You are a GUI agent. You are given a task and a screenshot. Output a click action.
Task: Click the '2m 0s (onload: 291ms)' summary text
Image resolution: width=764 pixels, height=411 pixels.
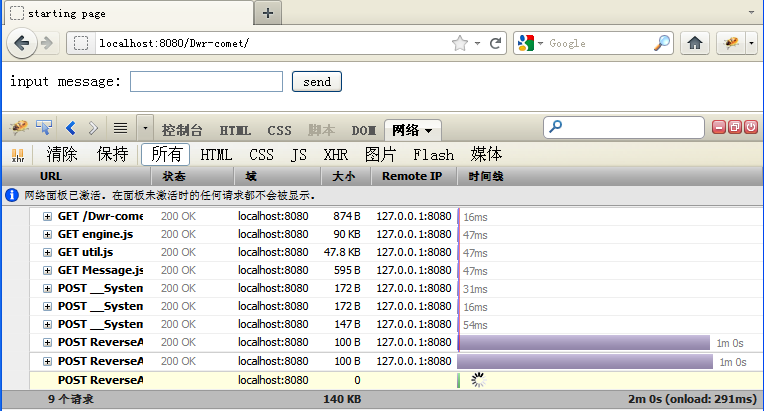click(x=692, y=399)
